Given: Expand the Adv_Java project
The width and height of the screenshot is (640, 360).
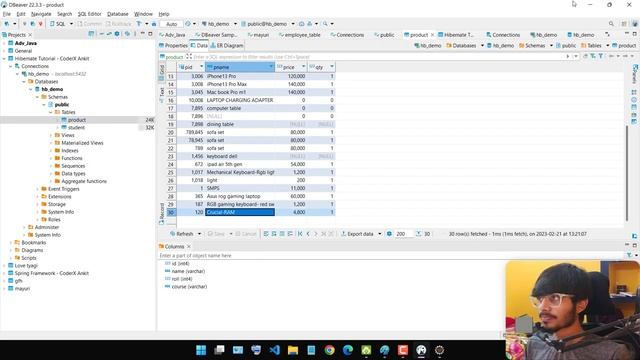Looking at the screenshot, I should [x=4, y=43].
